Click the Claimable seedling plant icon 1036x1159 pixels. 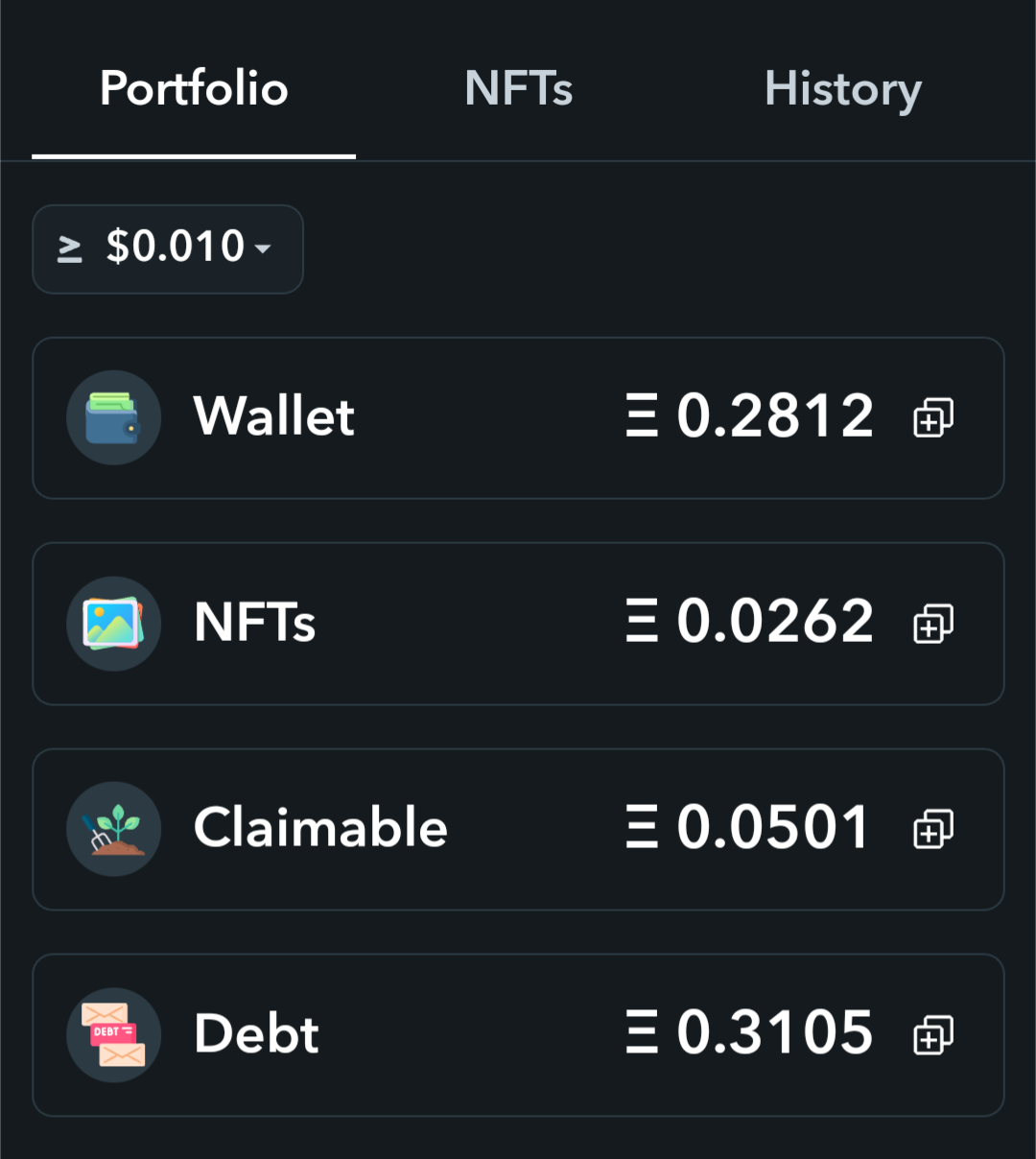click(x=113, y=829)
